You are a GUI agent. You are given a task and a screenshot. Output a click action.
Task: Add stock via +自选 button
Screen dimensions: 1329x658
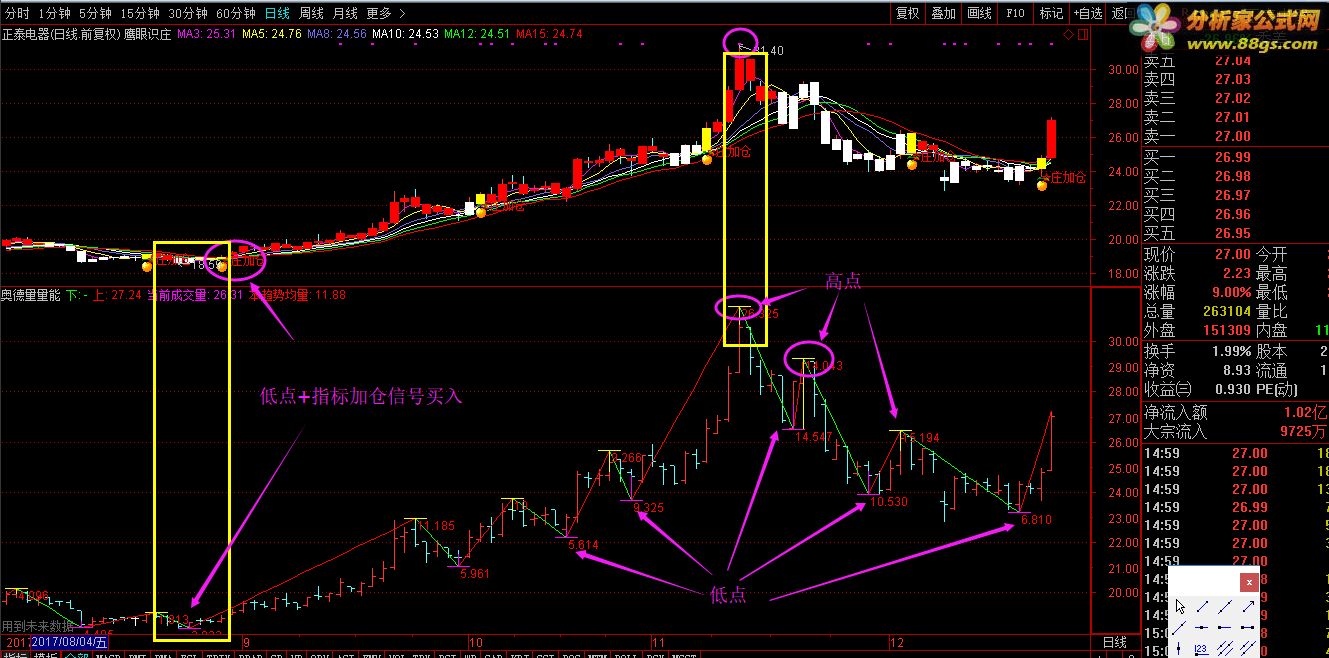click(1087, 13)
